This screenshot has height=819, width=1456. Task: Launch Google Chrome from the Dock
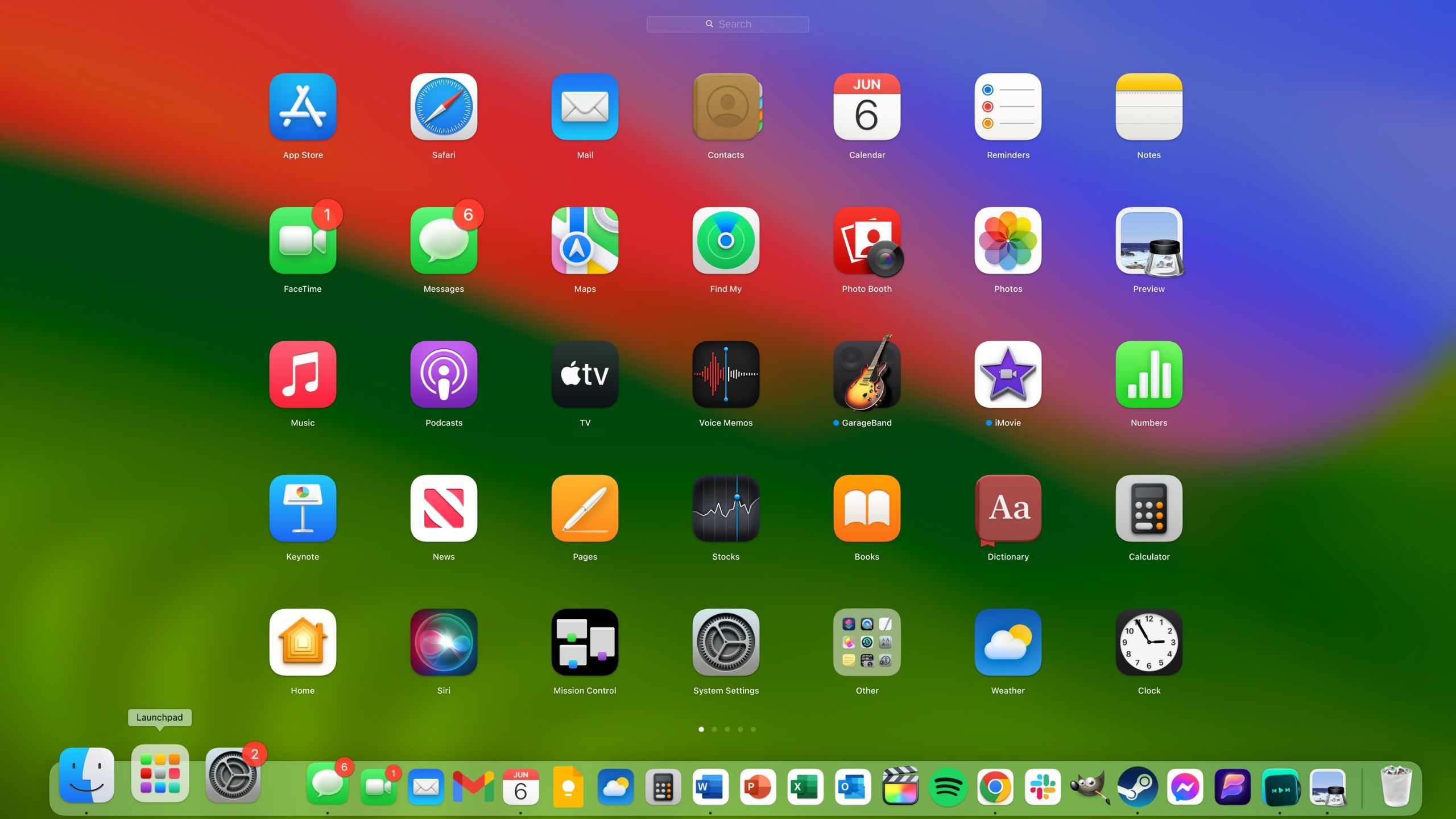point(995,787)
